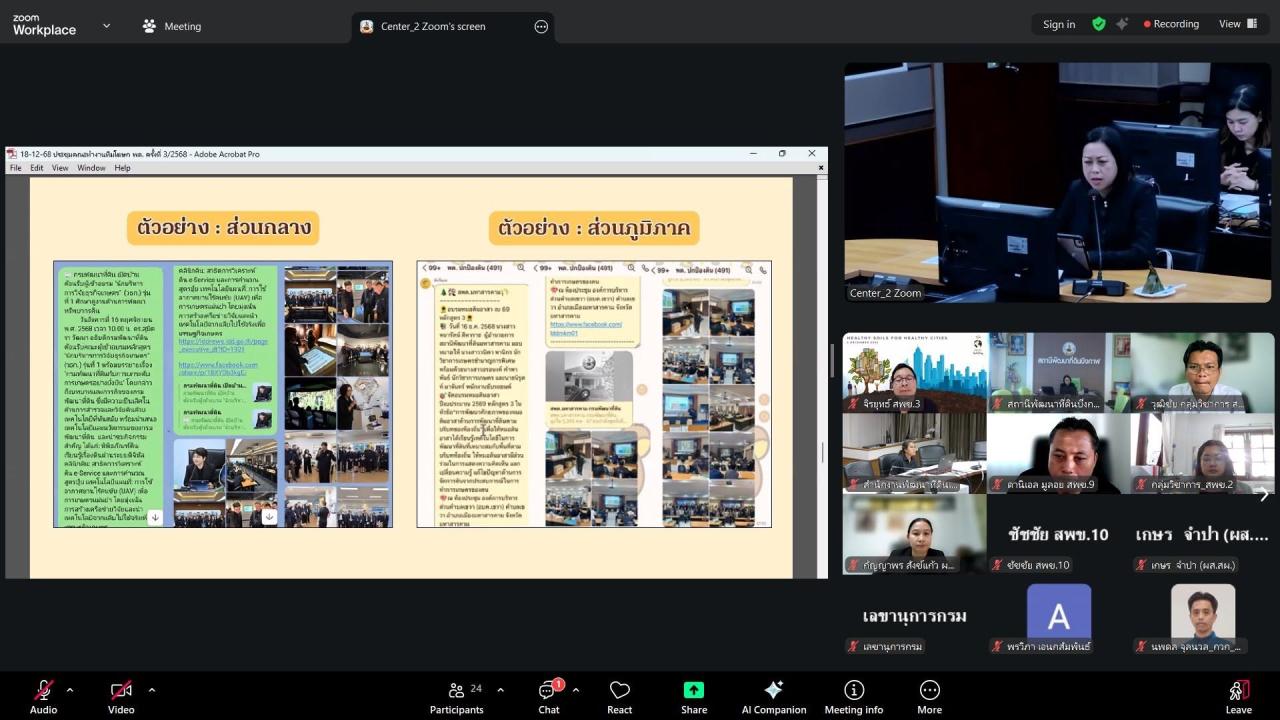This screenshot has height=720, width=1280.
Task: Open the More options menu
Action: tap(930, 696)
